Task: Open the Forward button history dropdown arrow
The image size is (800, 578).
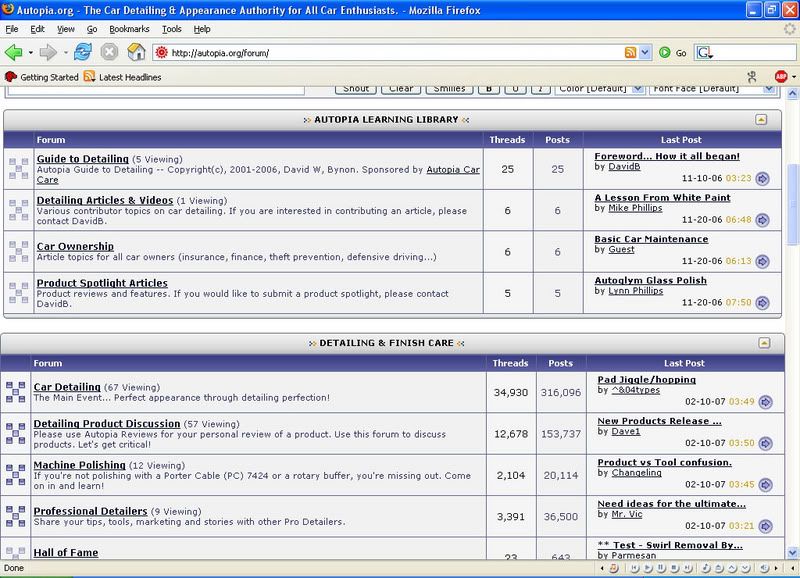Action: 65,53
